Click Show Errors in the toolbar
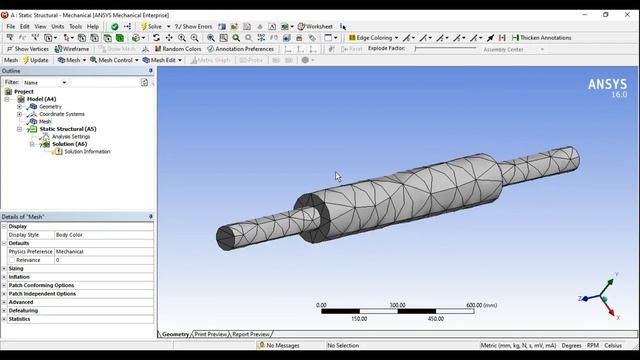Screen dimensions: 640x360 [193, 27]
